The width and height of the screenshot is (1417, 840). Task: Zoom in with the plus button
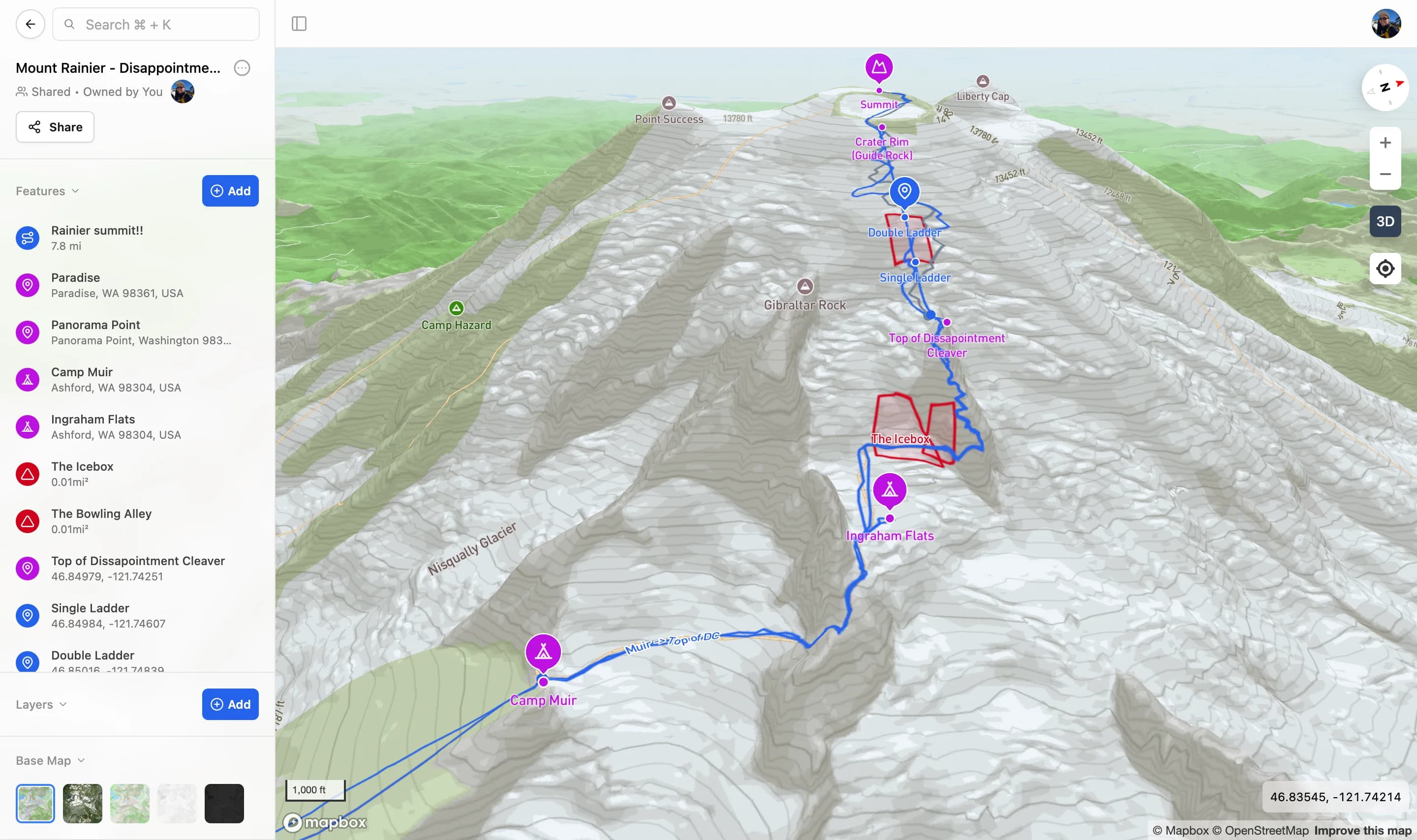1385,143
